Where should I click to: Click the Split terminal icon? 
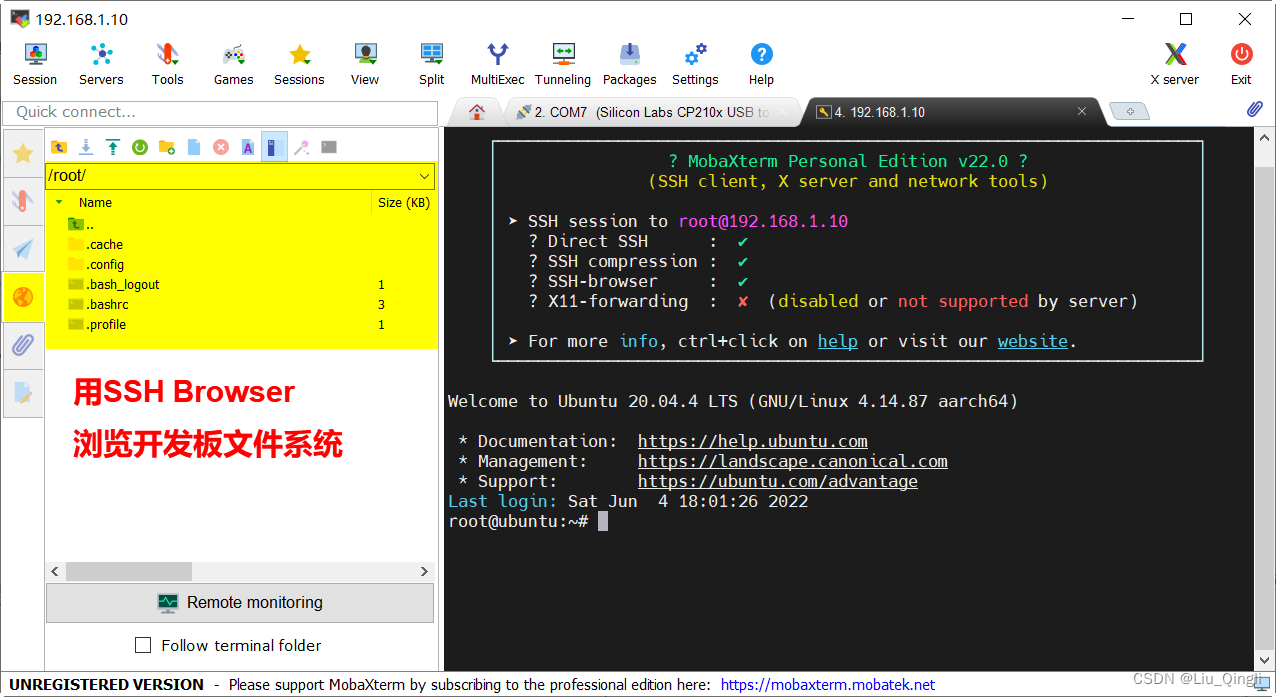click(x=432, y=64)
